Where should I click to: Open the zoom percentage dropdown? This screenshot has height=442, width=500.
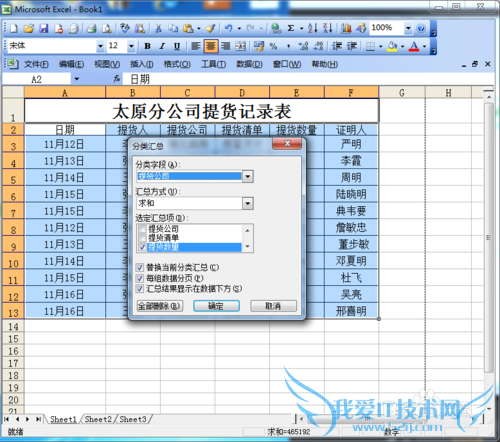point(408,28)
